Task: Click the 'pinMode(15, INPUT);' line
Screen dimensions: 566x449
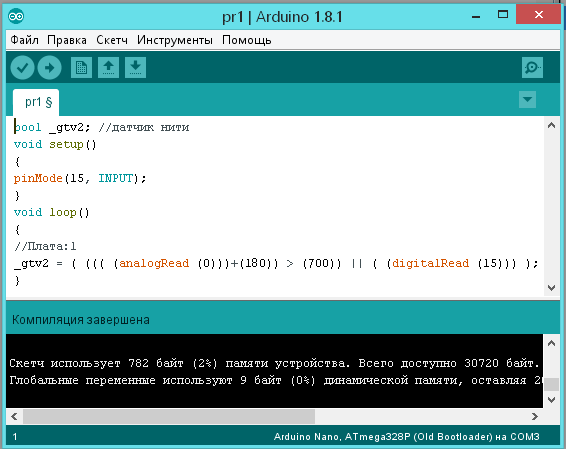Action: [80, 178]
